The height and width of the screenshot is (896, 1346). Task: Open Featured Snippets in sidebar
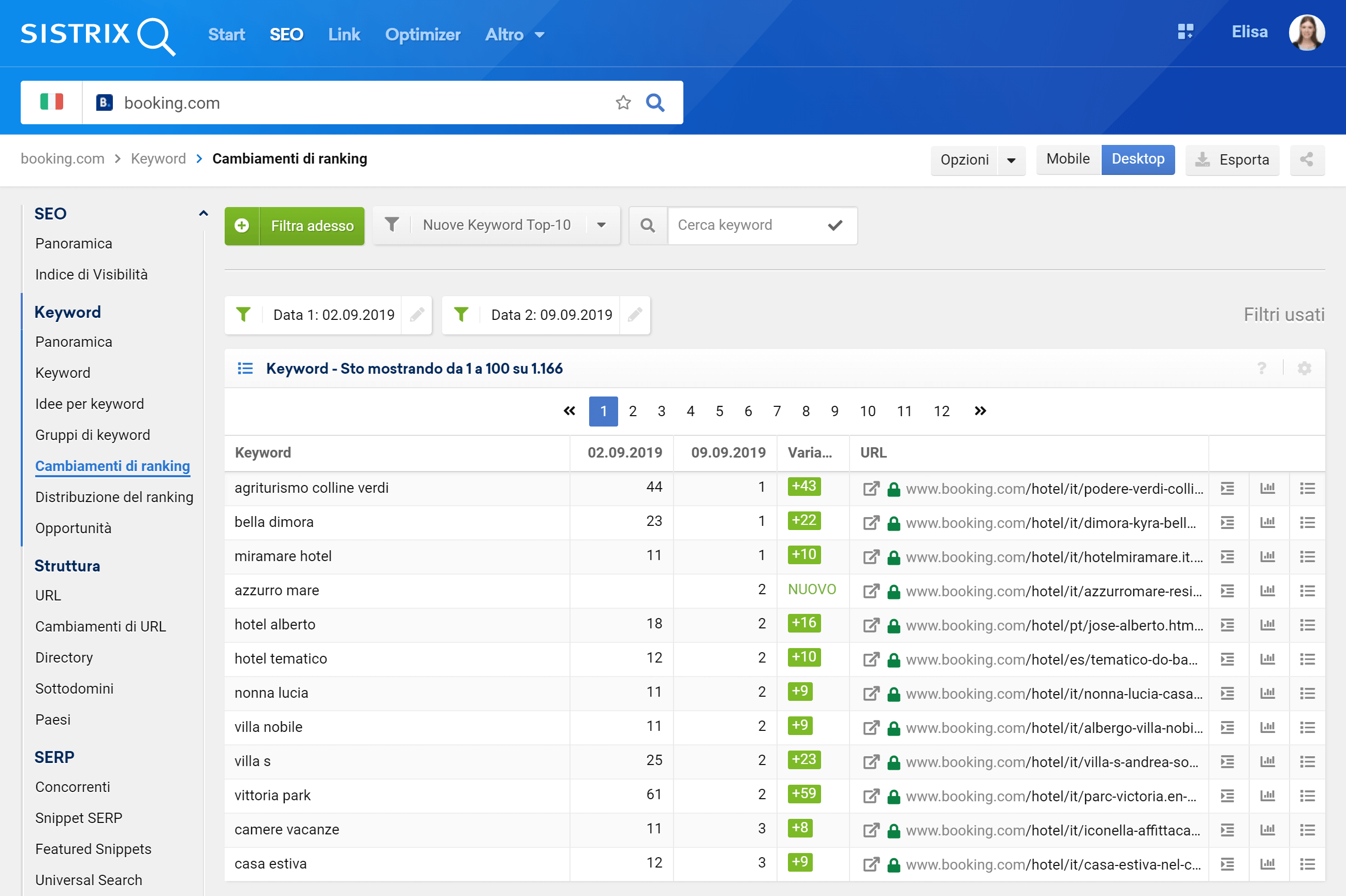[x=93, y=849]
